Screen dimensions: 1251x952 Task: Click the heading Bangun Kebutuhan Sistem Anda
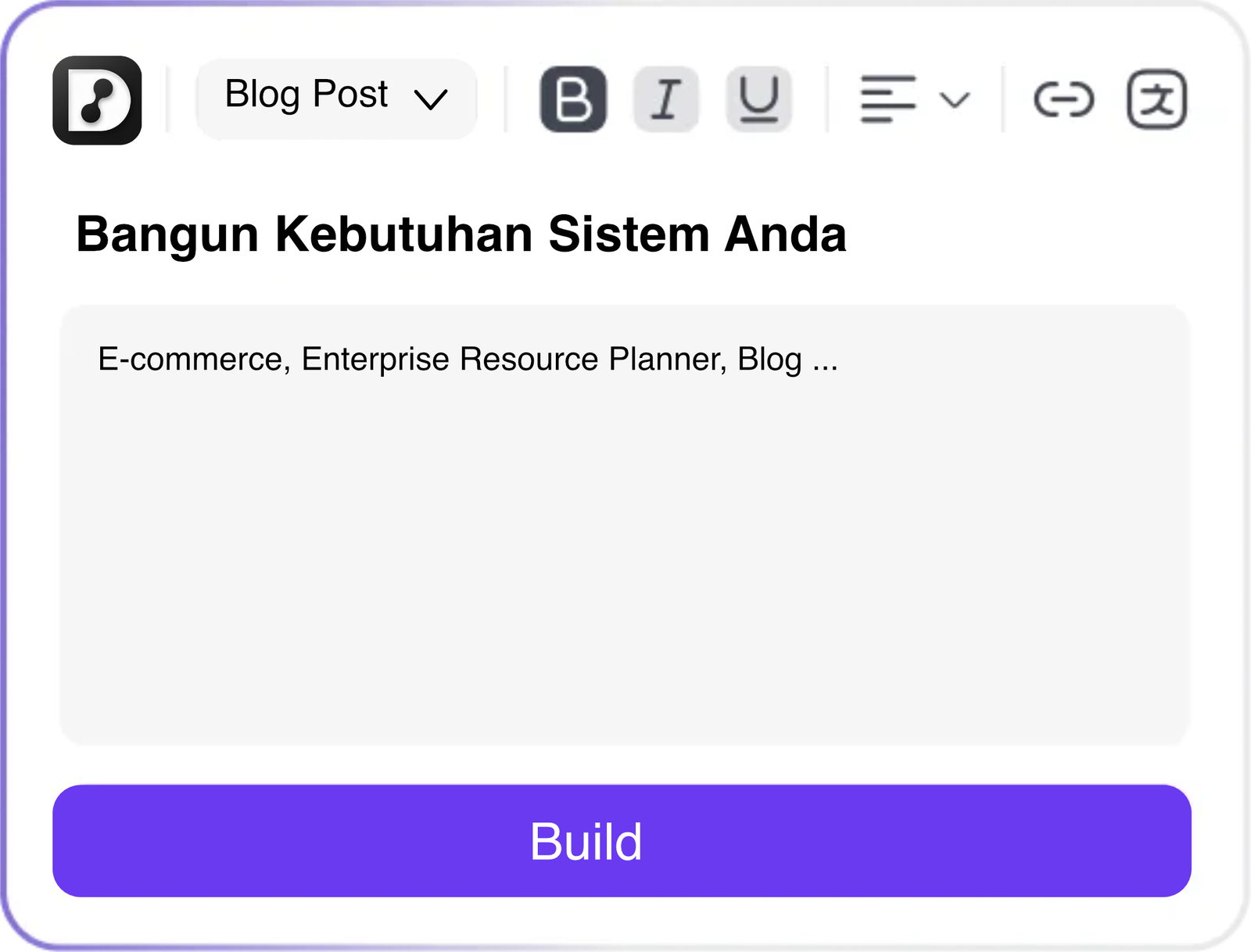461,234
